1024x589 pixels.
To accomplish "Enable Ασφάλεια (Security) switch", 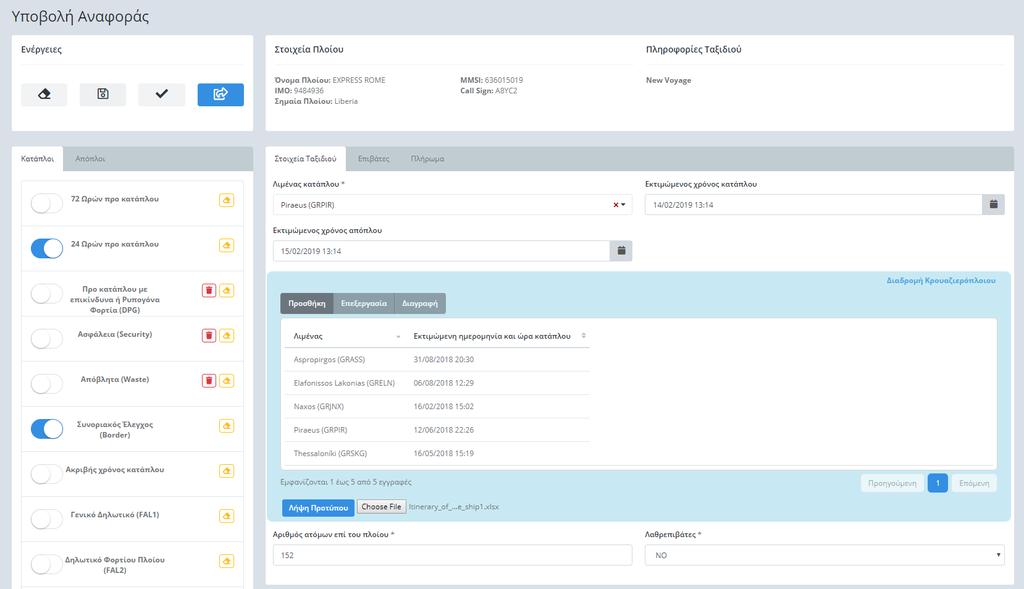I will [47, 338].
